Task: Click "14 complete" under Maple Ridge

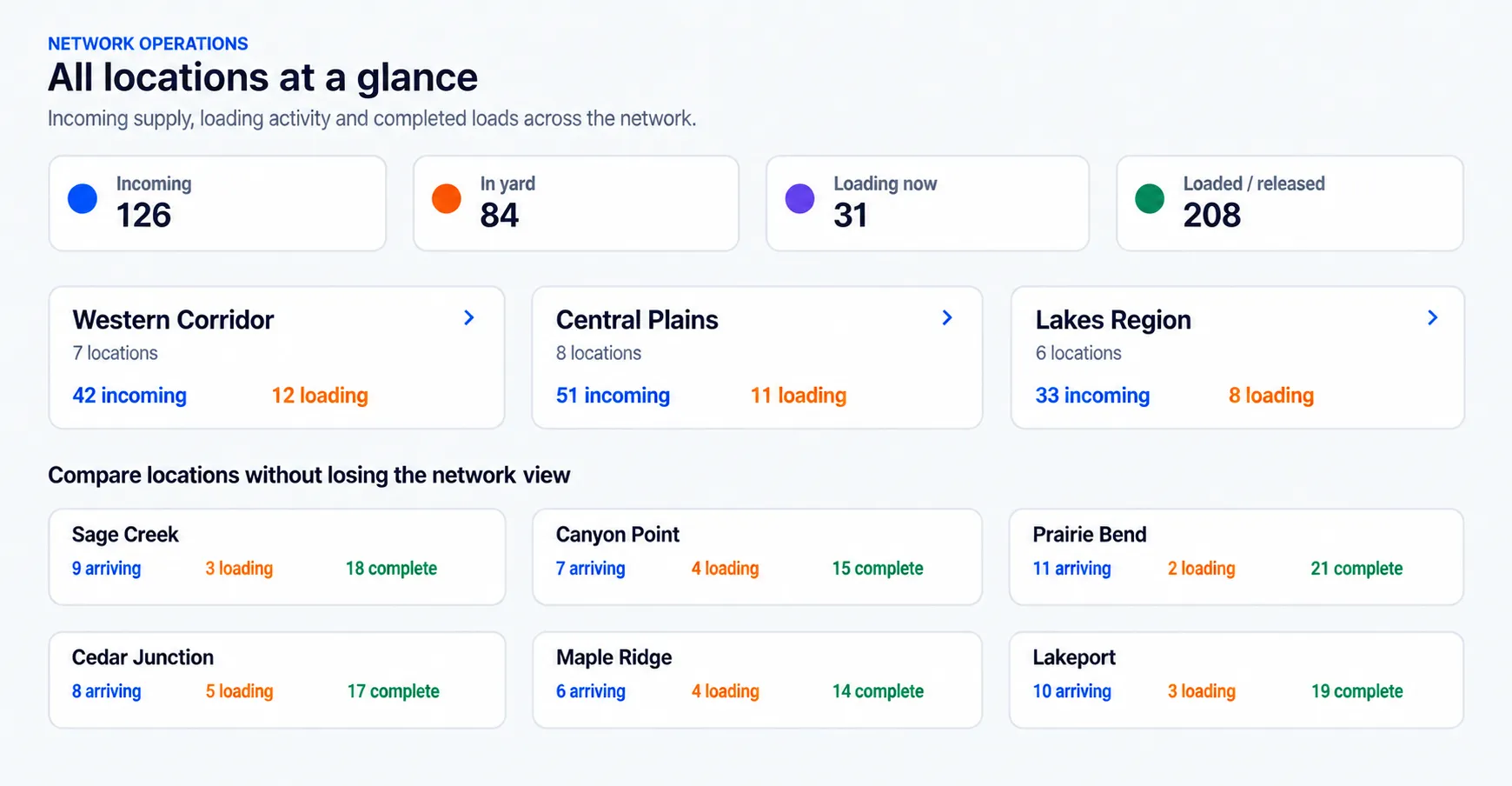Action: [878, 691]
